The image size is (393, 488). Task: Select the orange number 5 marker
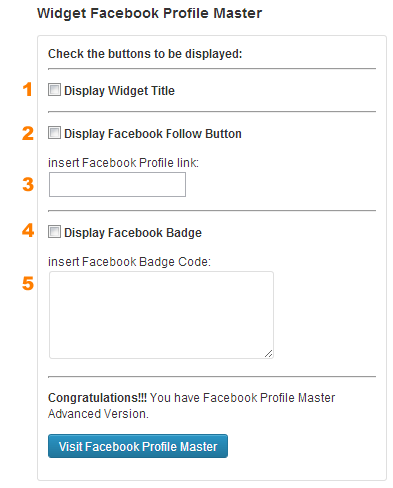28,283
